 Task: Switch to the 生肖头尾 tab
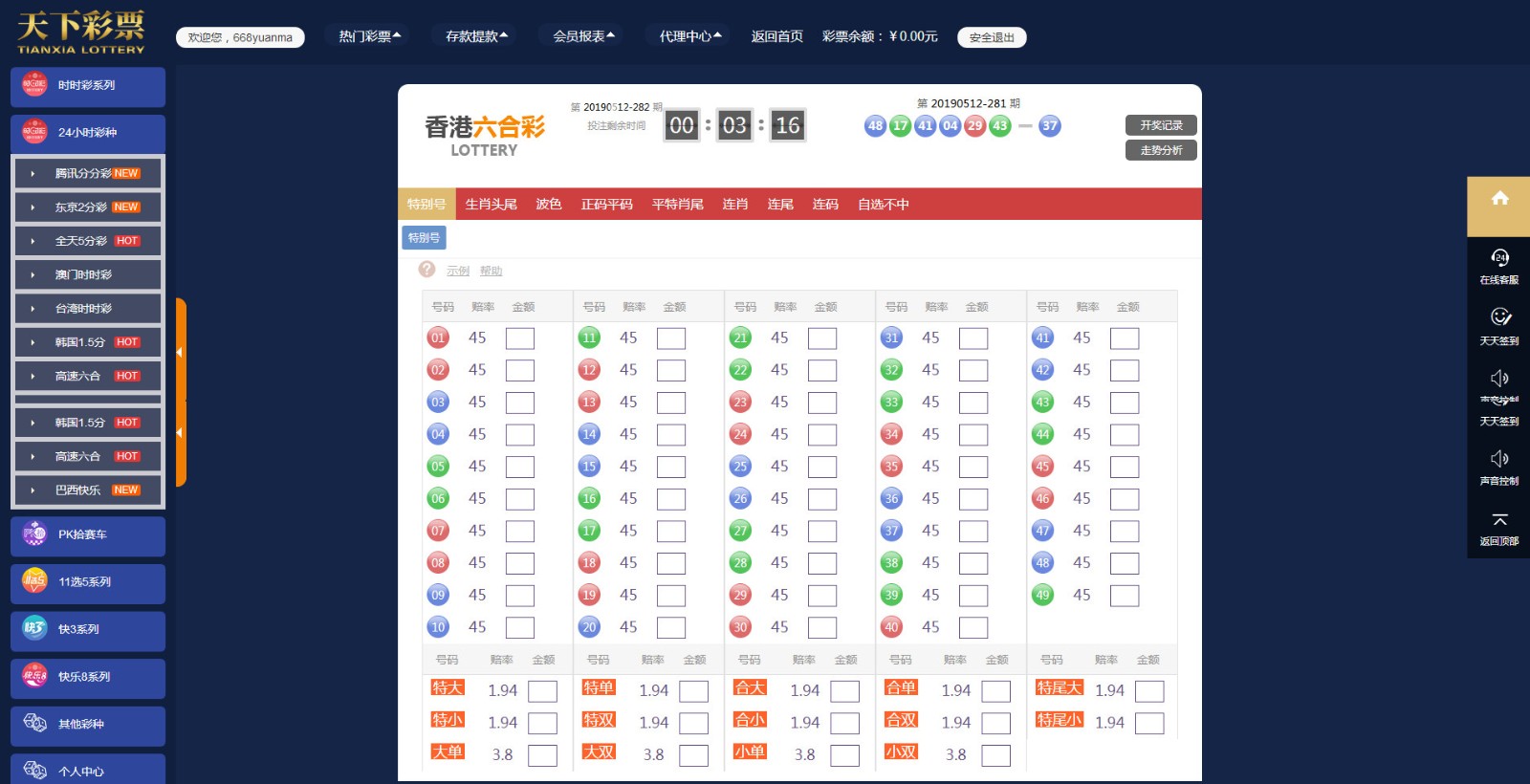point(491,205)
